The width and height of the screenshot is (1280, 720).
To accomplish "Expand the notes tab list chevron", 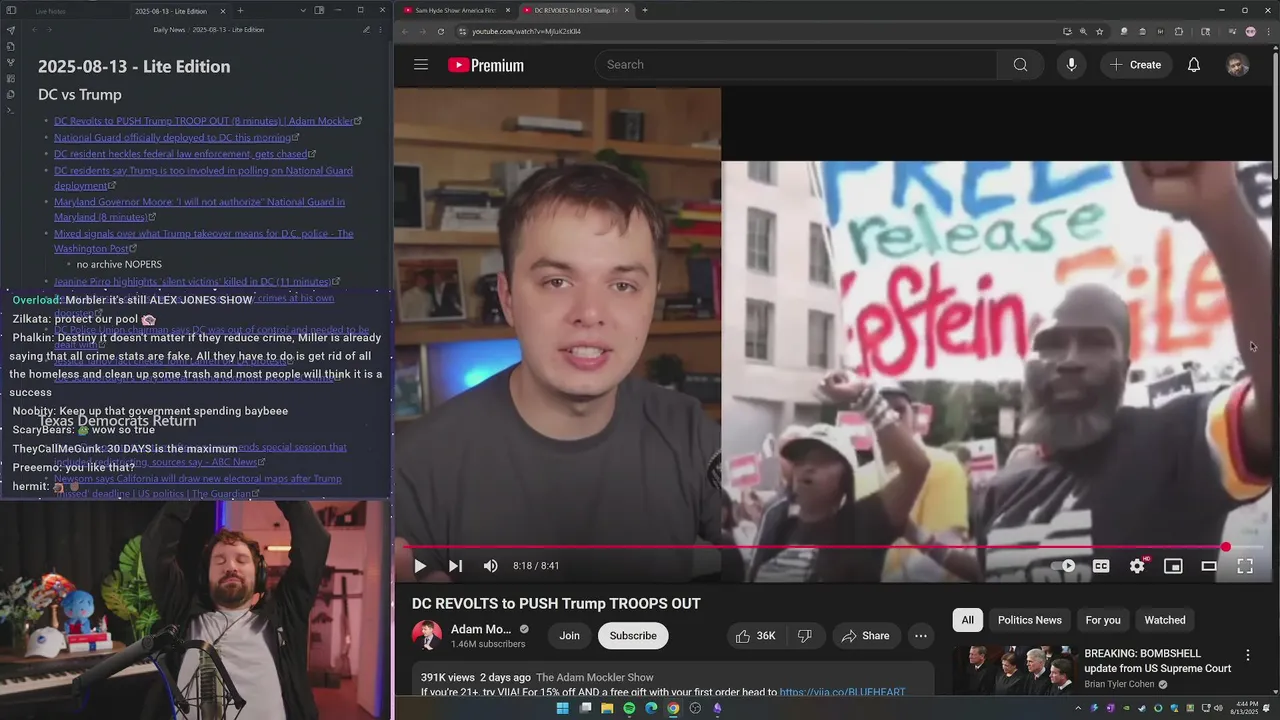I will (304, 10).
